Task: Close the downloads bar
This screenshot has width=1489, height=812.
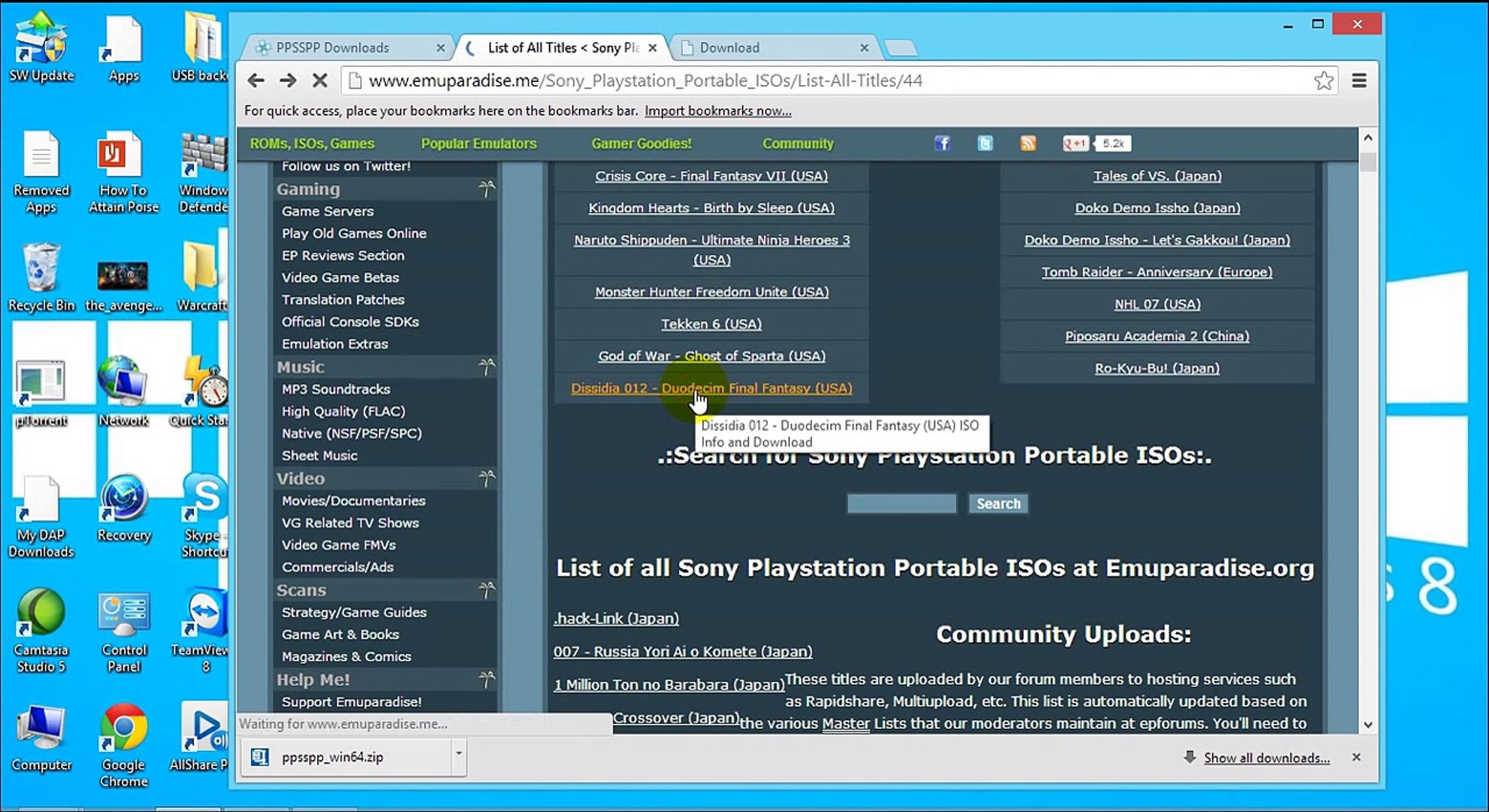Action: point(1356,757)
